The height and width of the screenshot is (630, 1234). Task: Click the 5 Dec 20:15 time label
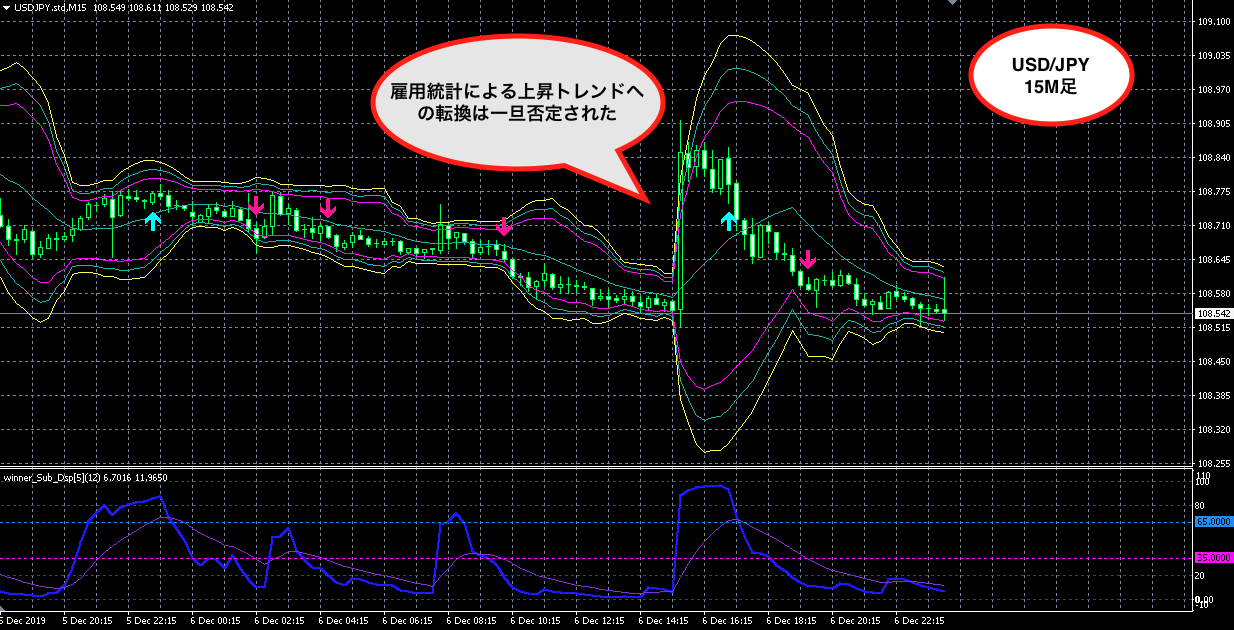[88, 620]
